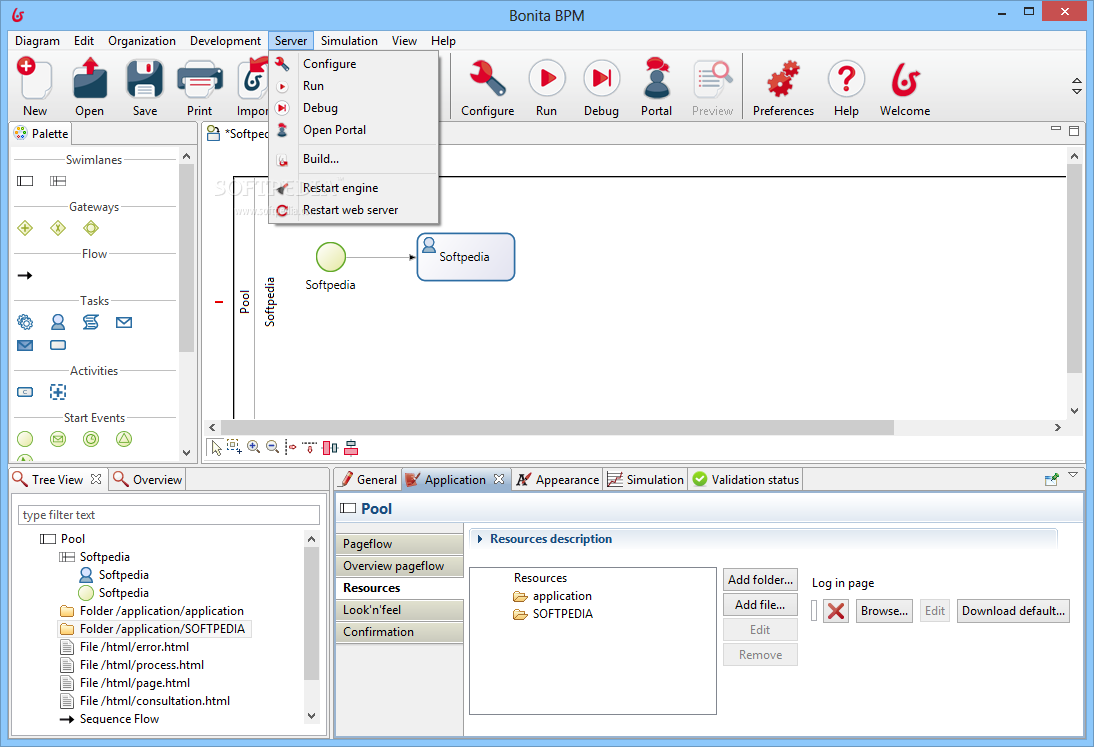Select the Pool swimlane in palette
Screen dimensions: 1094x747
coord(25,181)
